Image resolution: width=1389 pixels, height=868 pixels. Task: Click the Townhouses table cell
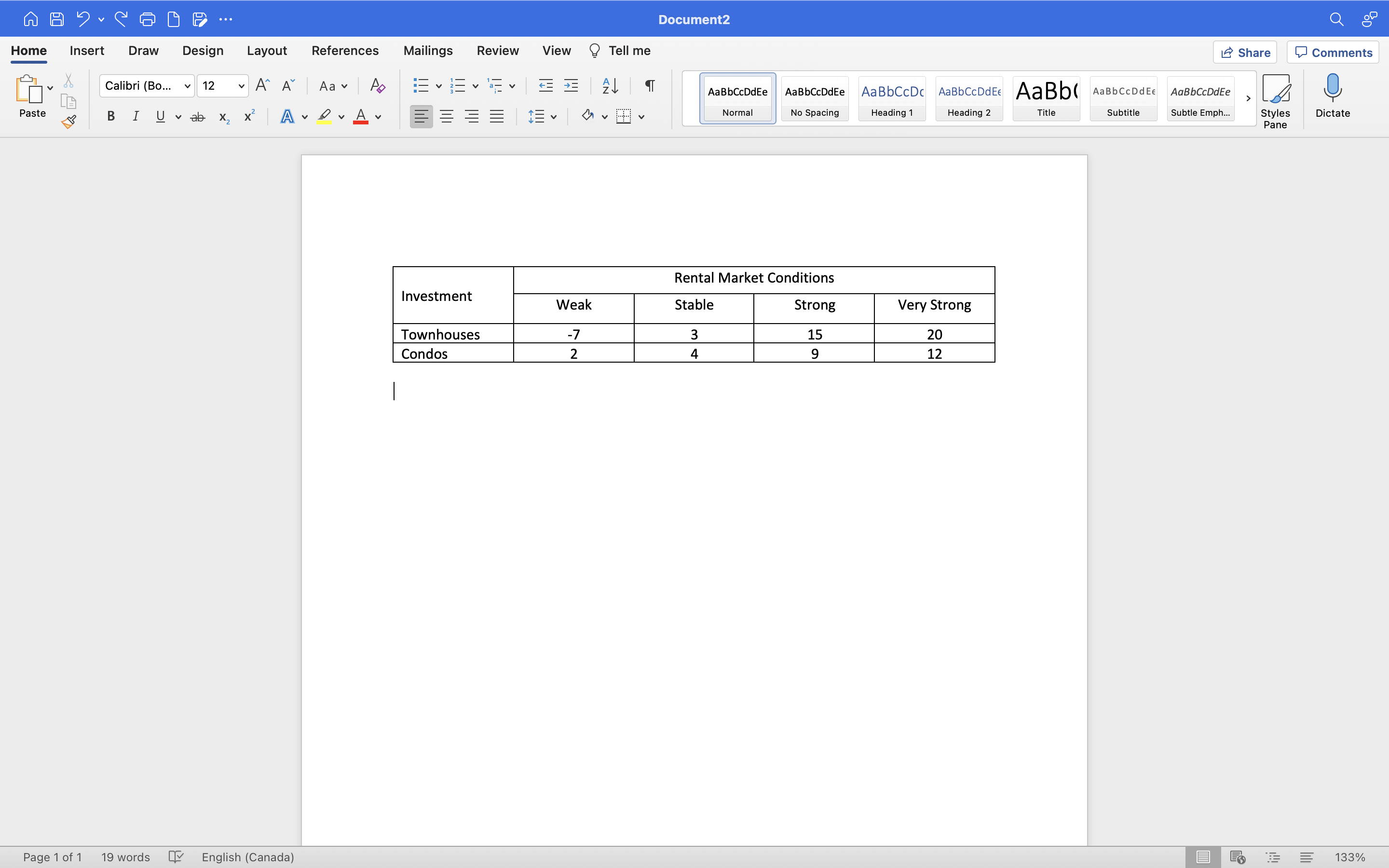pos(452,334)
